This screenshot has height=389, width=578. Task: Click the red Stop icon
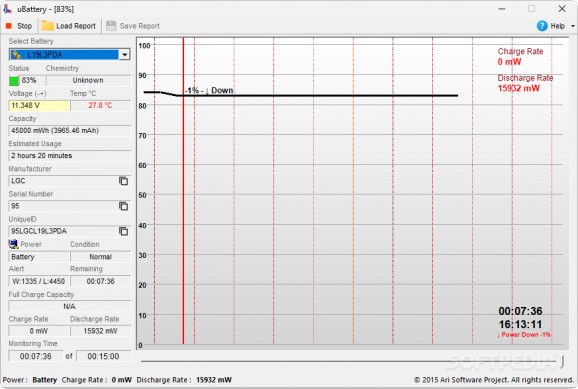(x=8, y=26)
